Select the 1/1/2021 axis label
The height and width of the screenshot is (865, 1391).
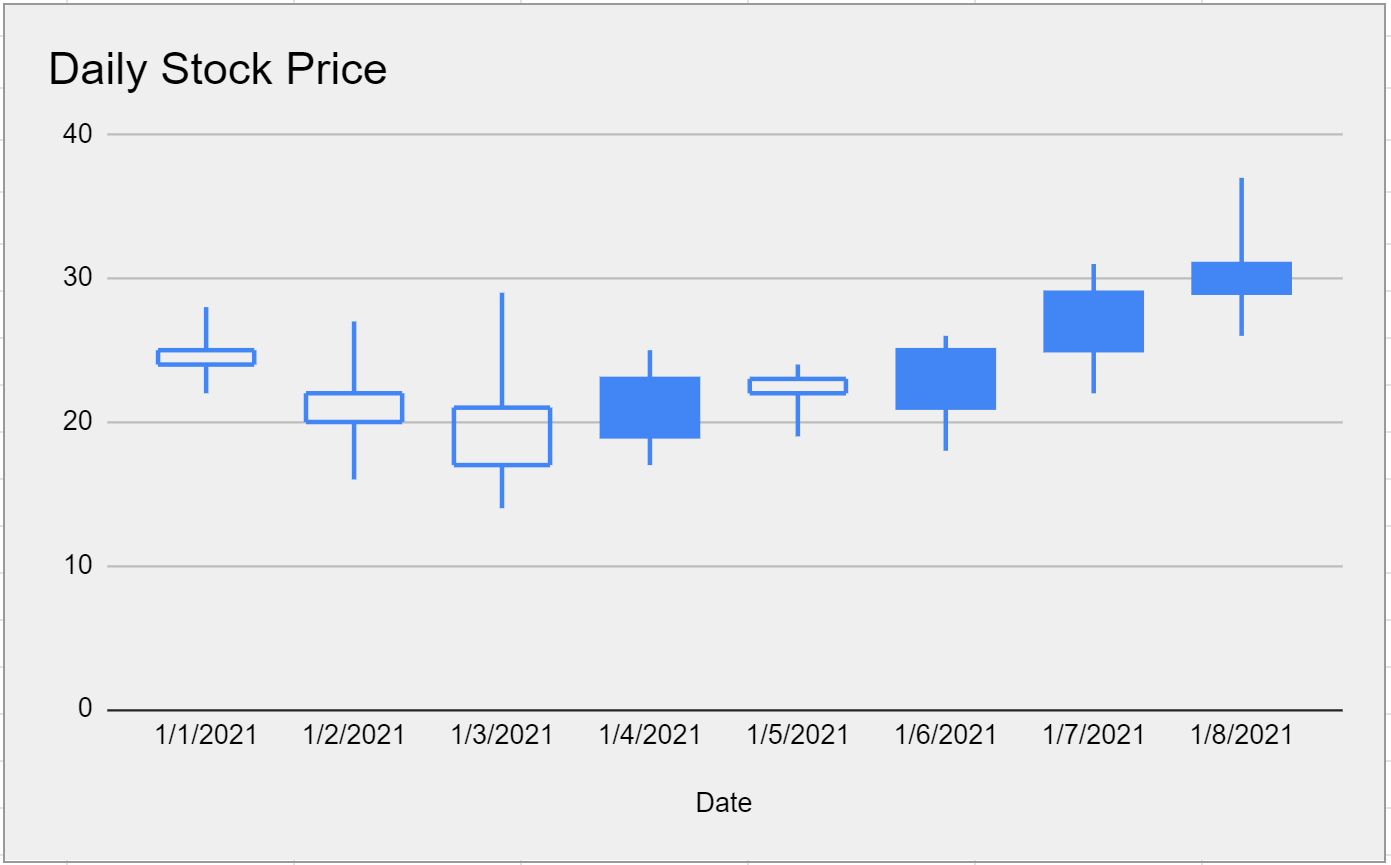pyautogui.click(x=206, y=736)
